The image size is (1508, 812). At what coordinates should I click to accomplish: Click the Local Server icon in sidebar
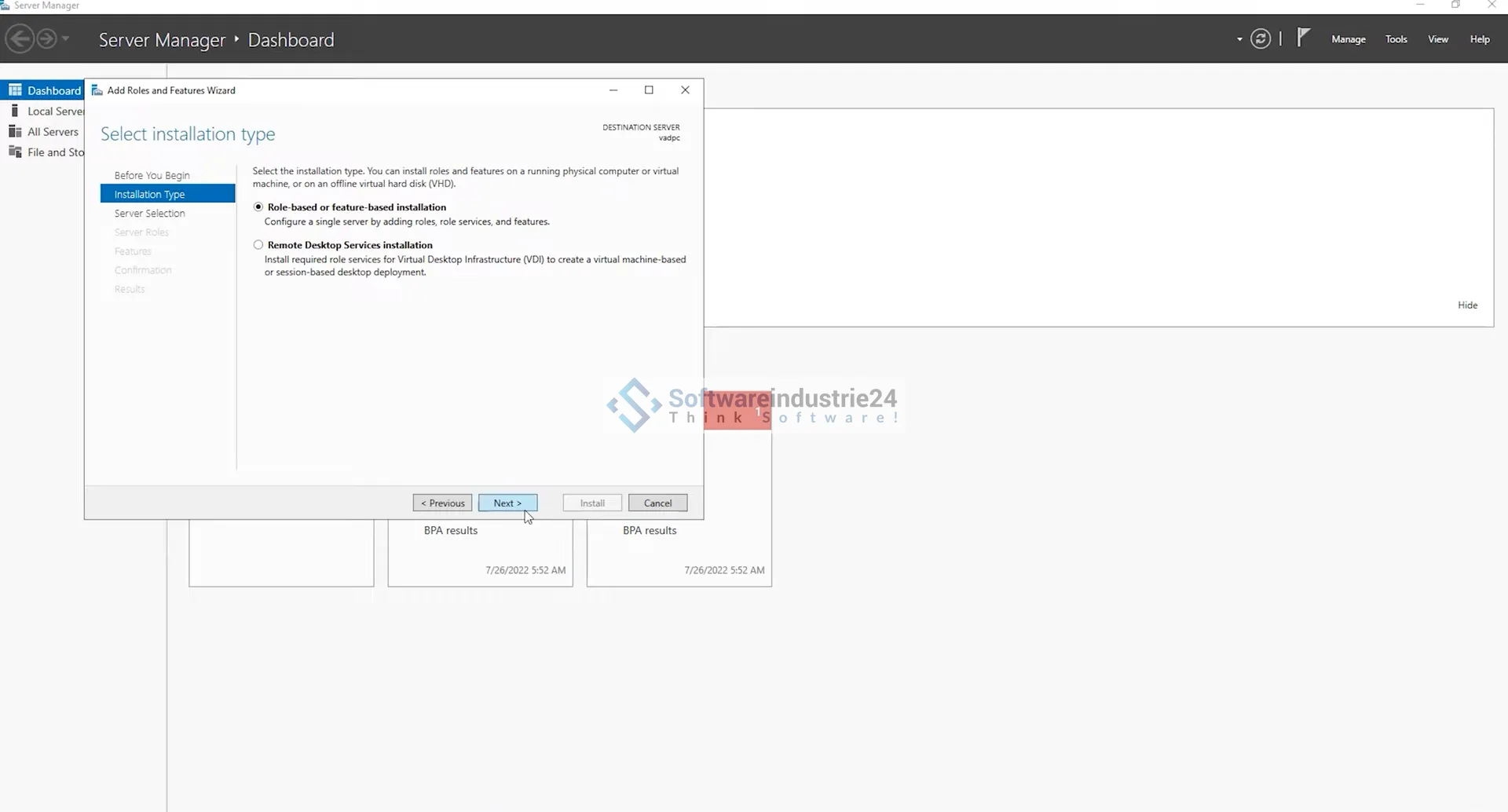[15, 111]
